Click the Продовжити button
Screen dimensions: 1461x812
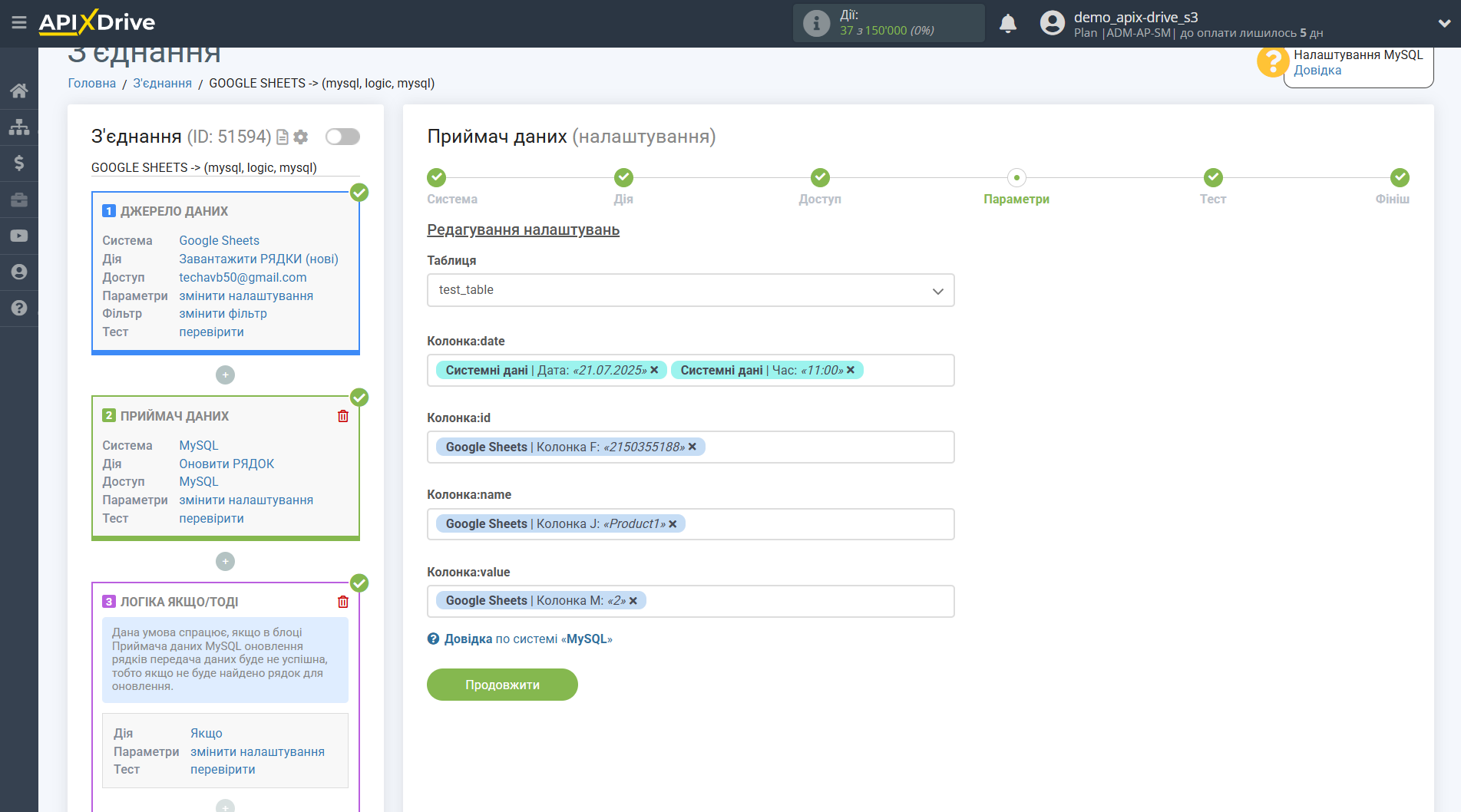click(502, 685)
